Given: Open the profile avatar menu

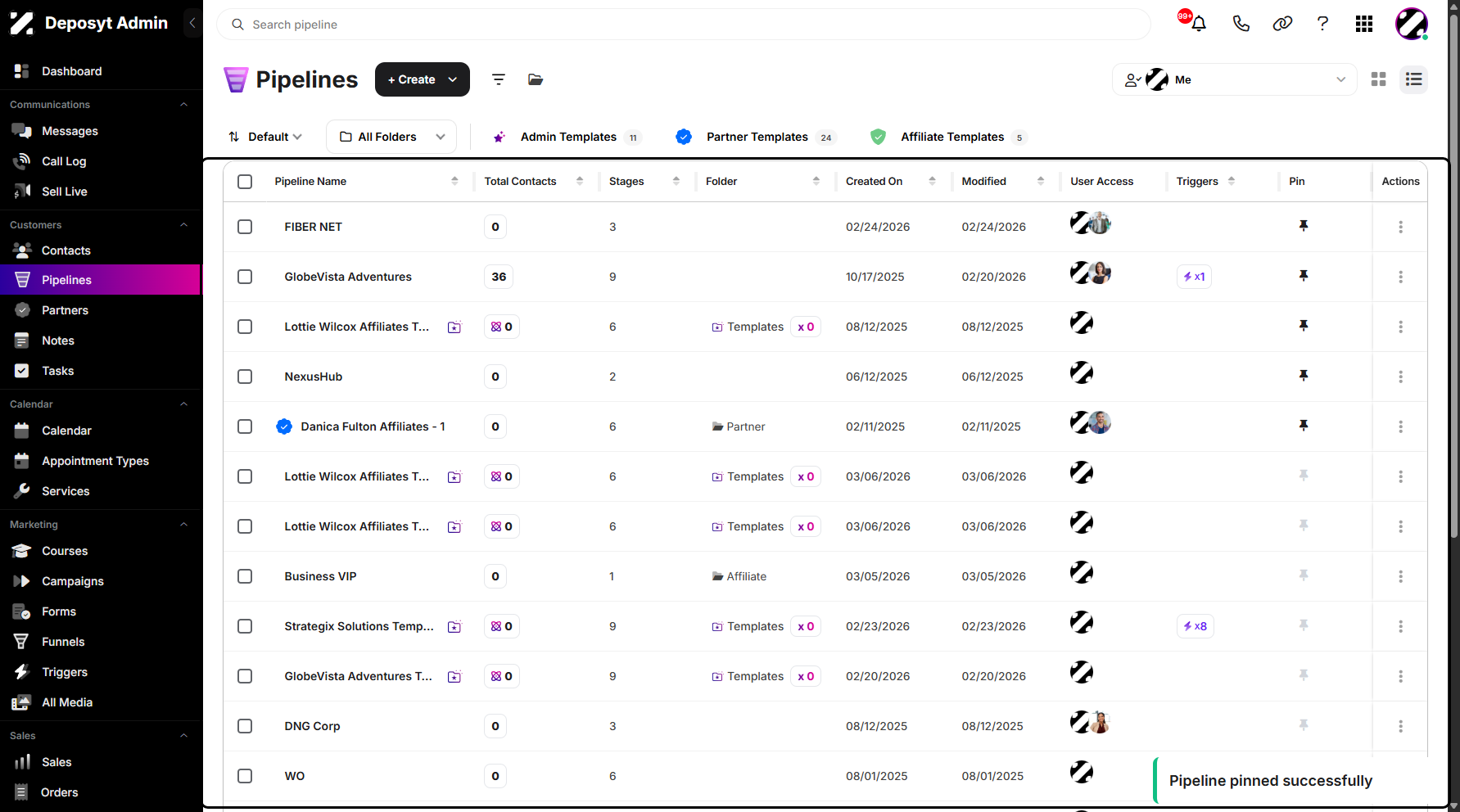Looking at the screenshot, I should pyautogui.click(x=1412, y=24).
